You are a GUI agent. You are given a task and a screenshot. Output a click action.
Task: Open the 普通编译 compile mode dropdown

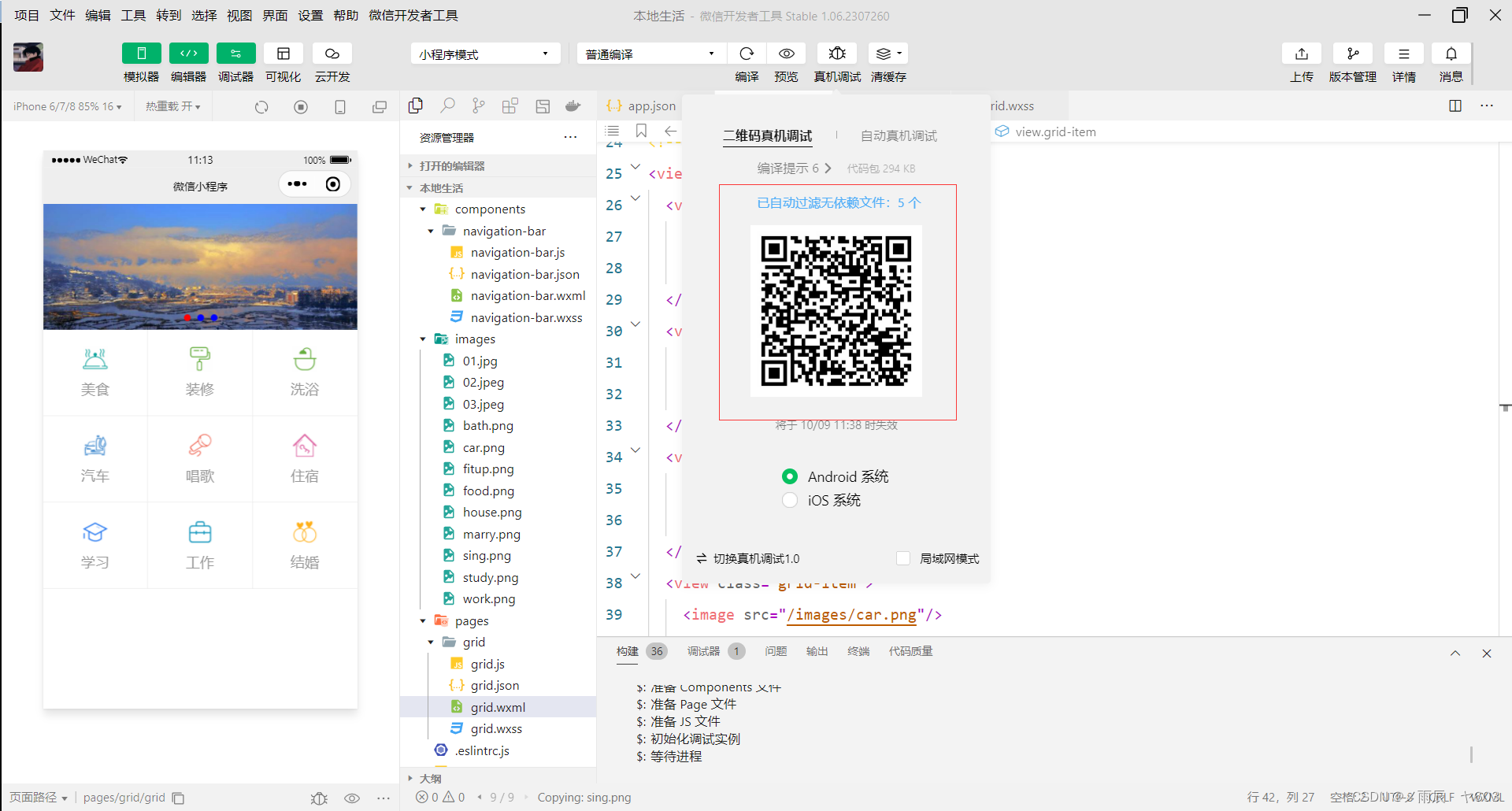(x=650, y=54)
